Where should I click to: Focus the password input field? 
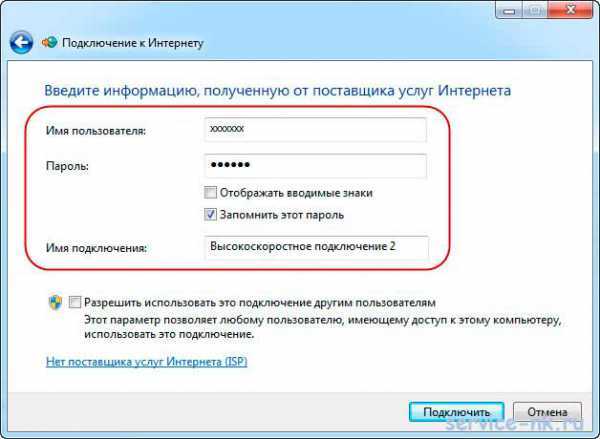coord(315,166)
